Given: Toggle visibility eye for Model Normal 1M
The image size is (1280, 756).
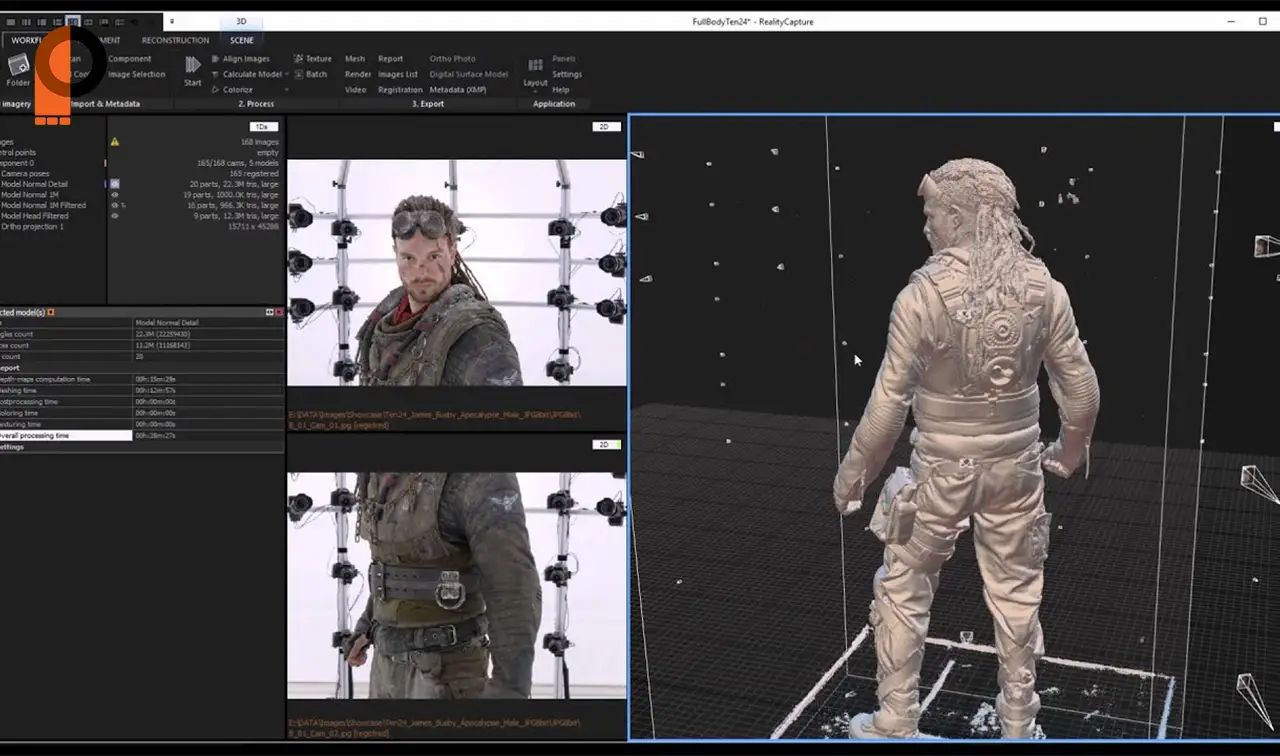Looking at the screenshot, I should 115,195.
